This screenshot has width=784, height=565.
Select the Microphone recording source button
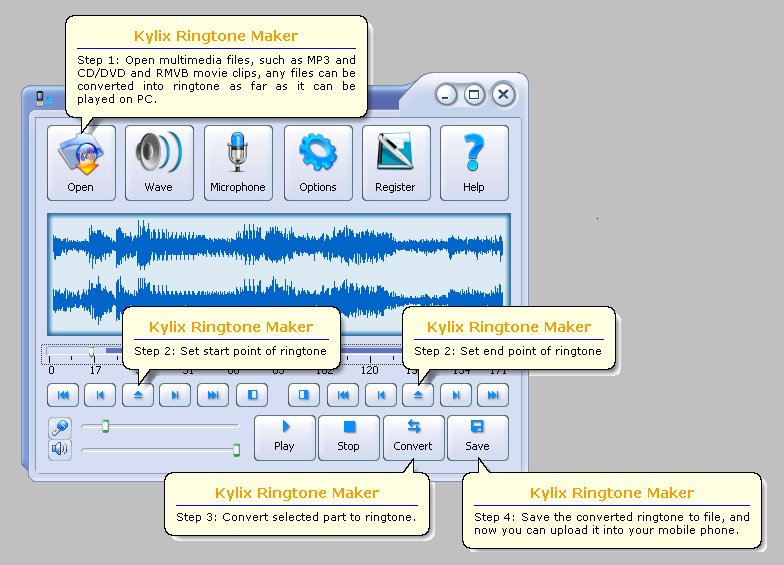(x=238, y=163)
